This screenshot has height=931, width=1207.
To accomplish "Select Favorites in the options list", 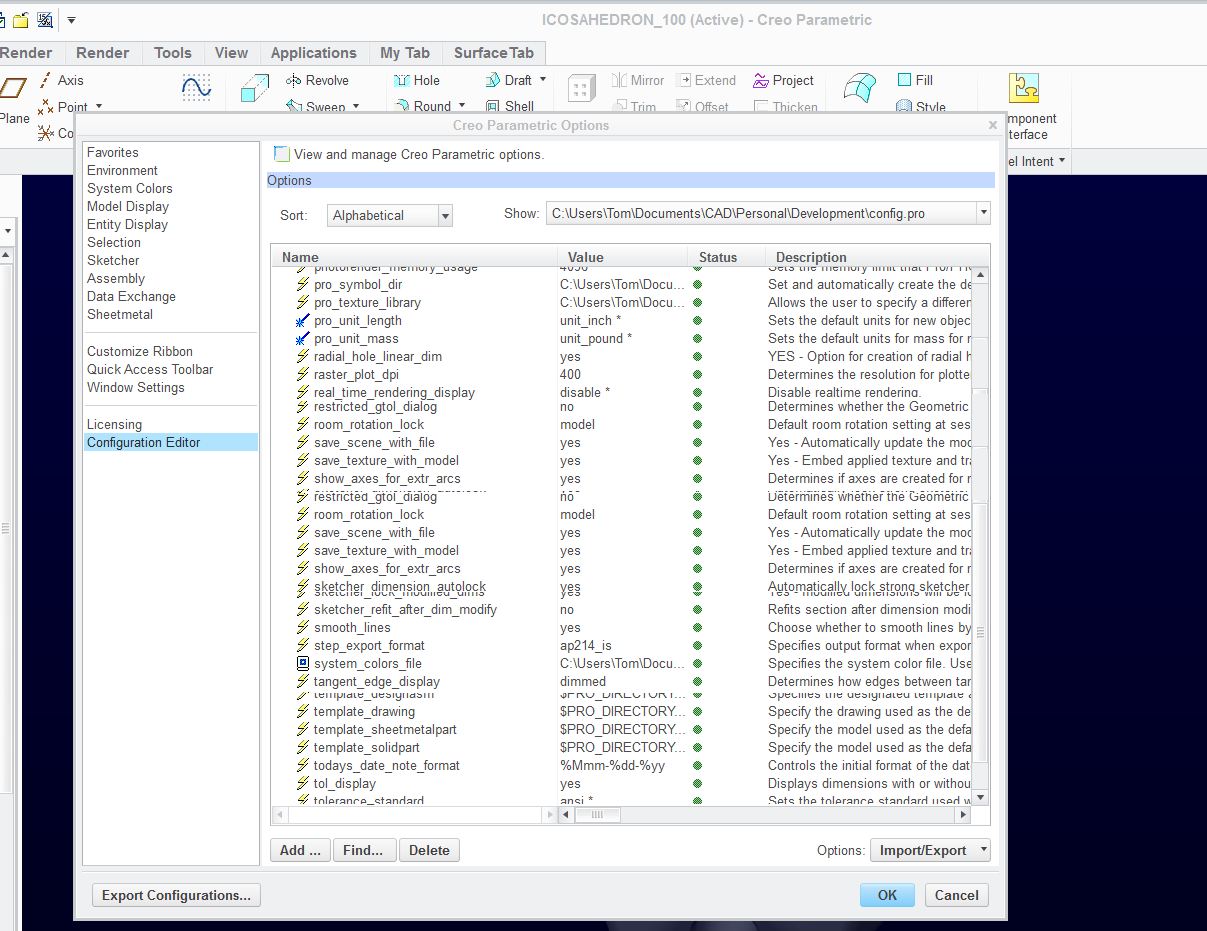I will (113, 152).
